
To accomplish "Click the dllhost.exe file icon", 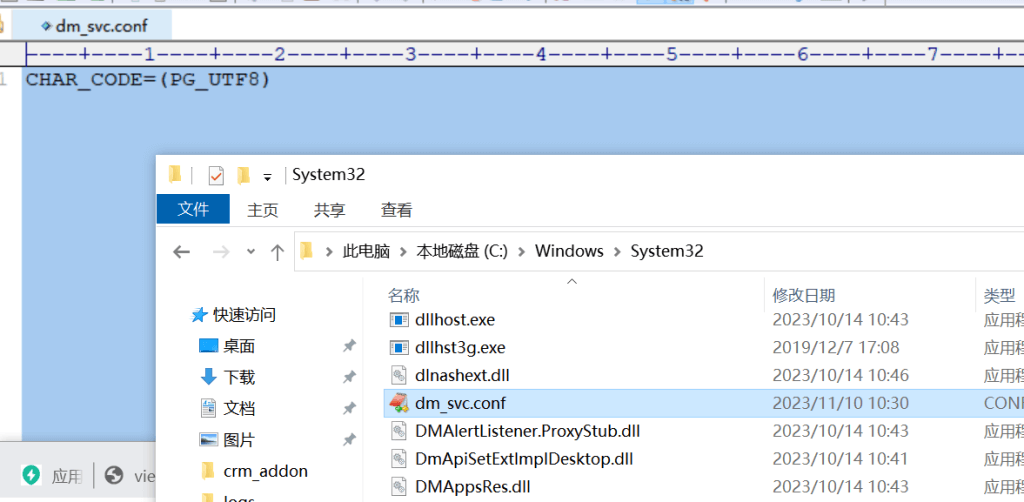I will (398, 320).
